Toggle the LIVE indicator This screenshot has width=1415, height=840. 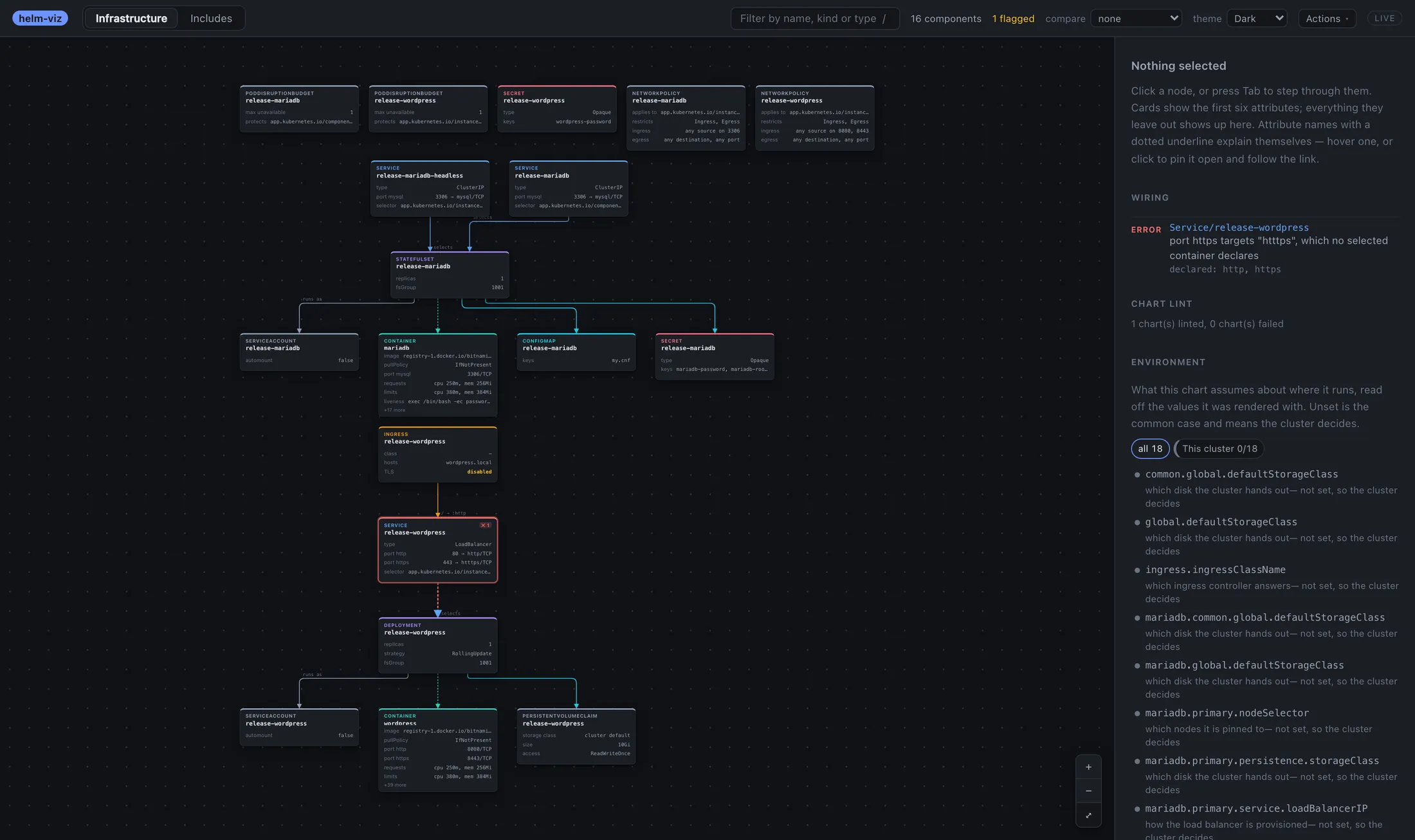click(x=1384, y=18)
